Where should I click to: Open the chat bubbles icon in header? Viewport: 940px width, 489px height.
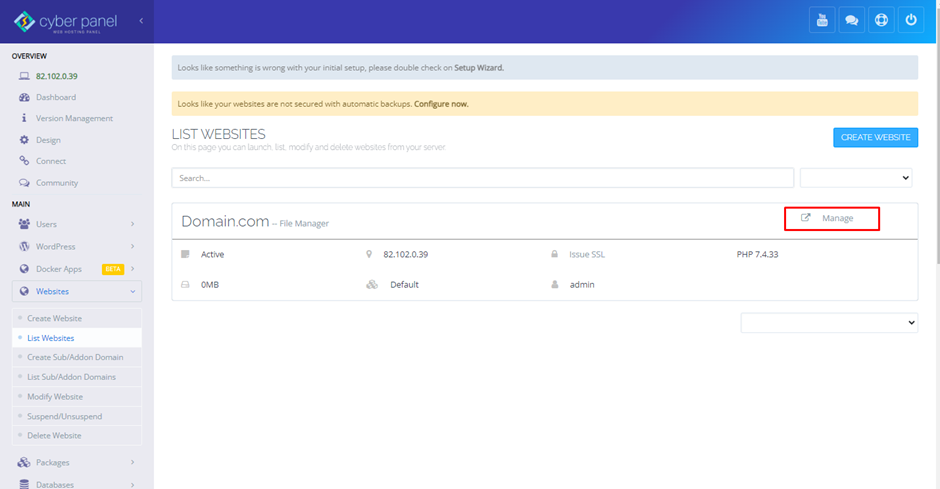coord(851,20)
